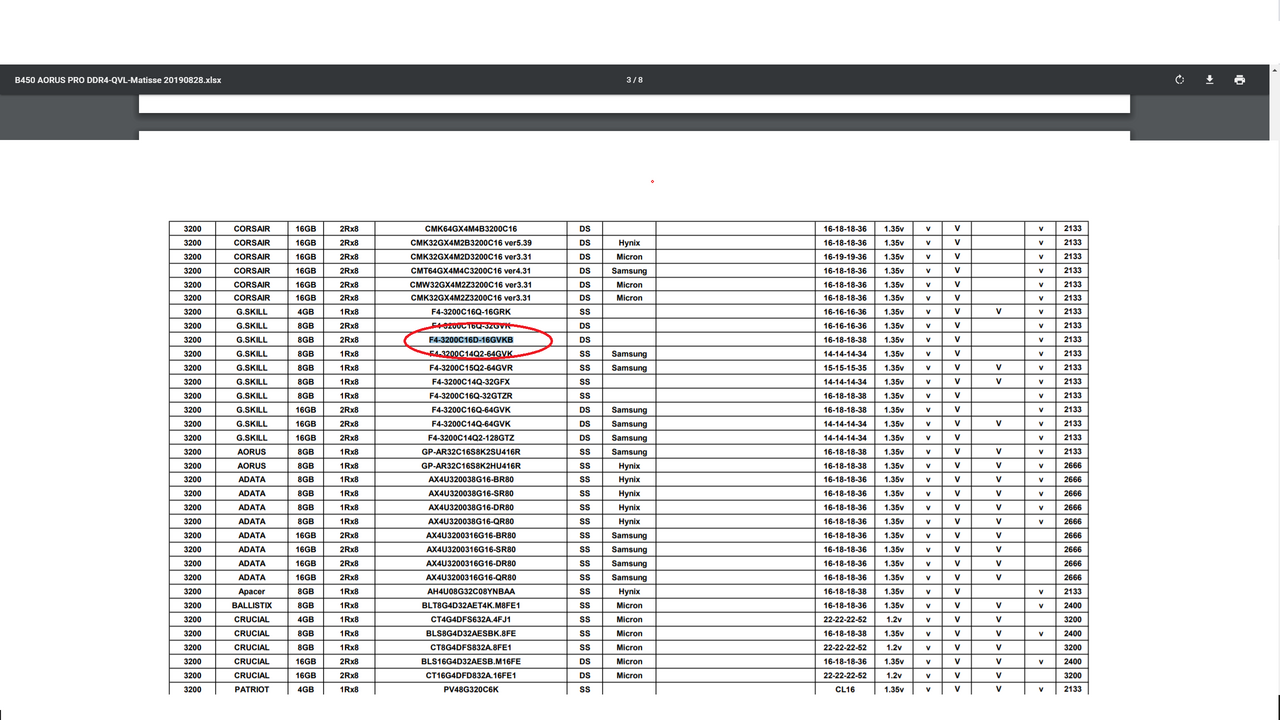The image size is (1280, 720).
Task: Select CMT64GX4M4C3200C16 ver4.31 cell
Action: click(x=471, y=271)
